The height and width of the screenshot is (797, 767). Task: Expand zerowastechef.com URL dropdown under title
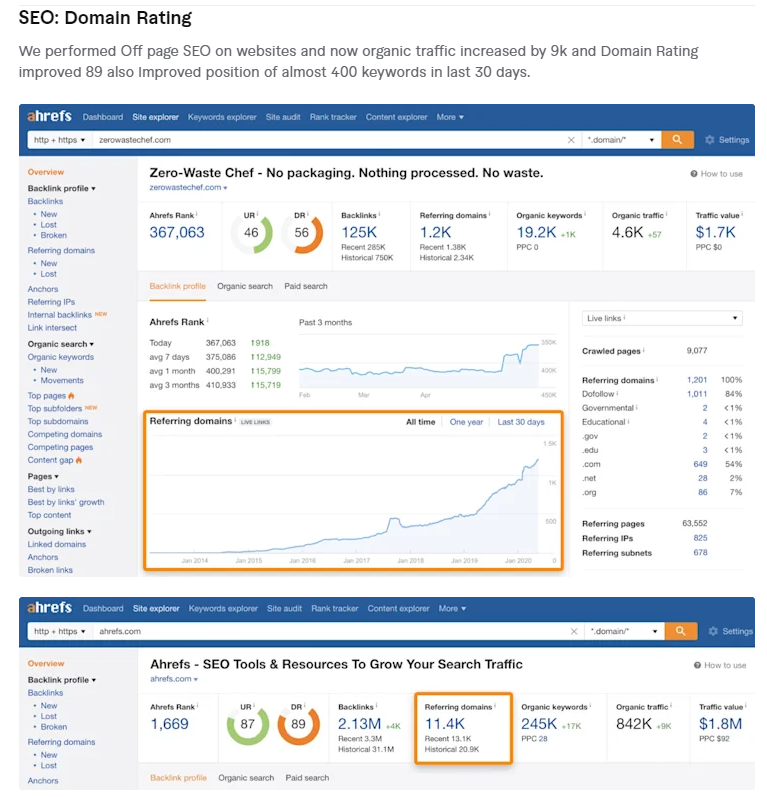click(188, 188)
